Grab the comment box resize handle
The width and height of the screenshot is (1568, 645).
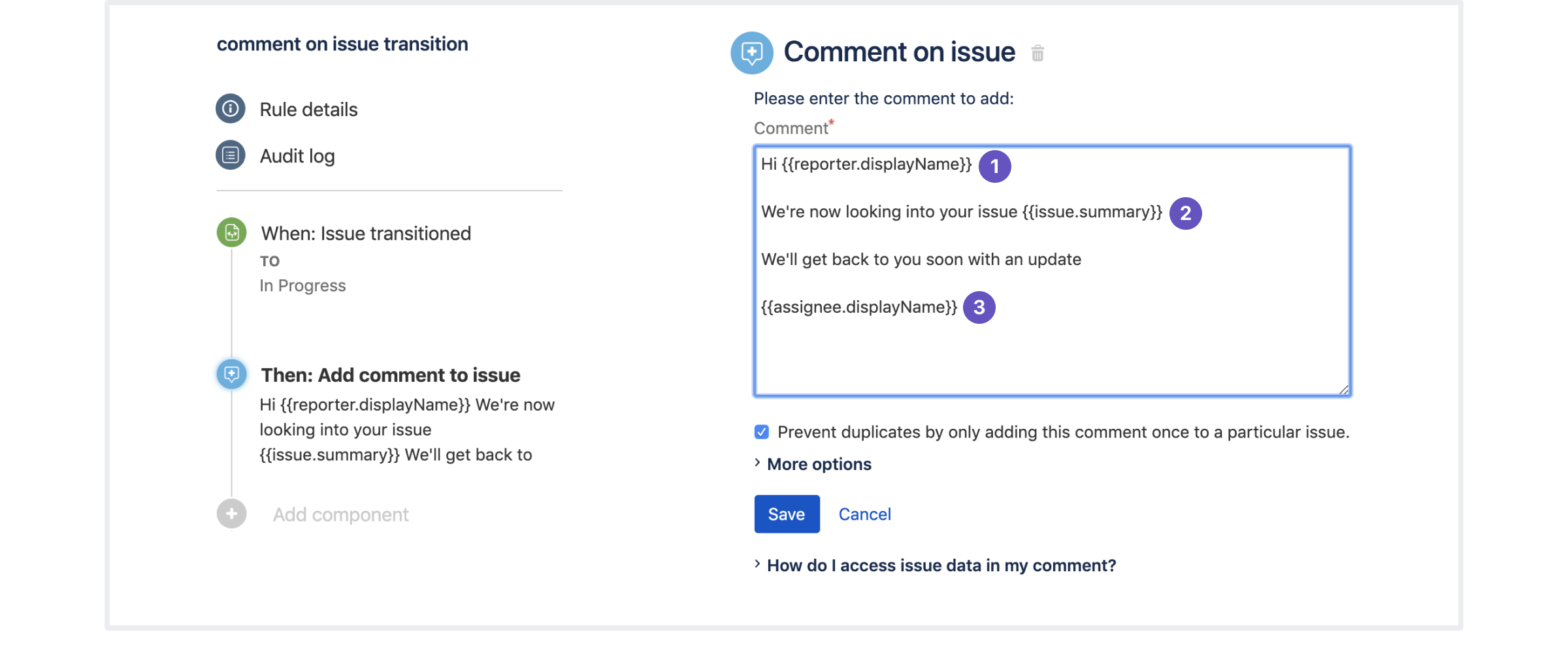coord(1343,390)
